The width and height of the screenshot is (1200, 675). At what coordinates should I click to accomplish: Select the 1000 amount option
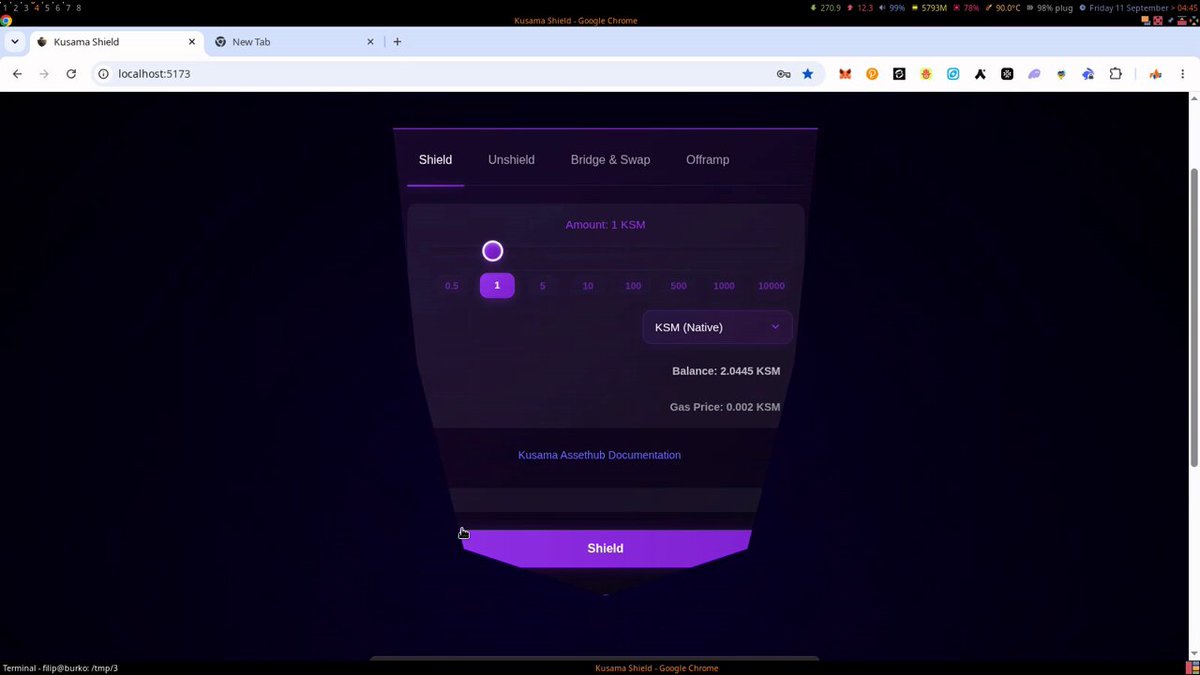tap(724, 286)
